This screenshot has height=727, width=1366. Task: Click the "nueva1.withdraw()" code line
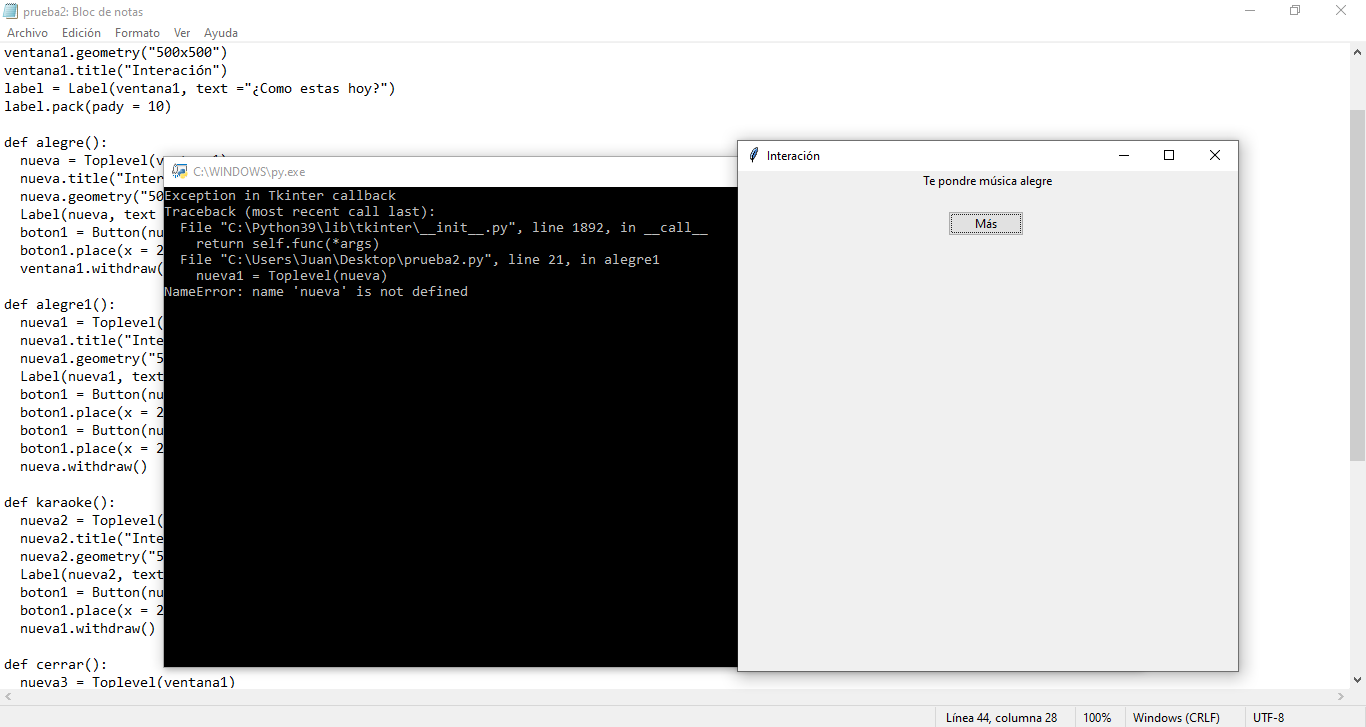(88, 628)
